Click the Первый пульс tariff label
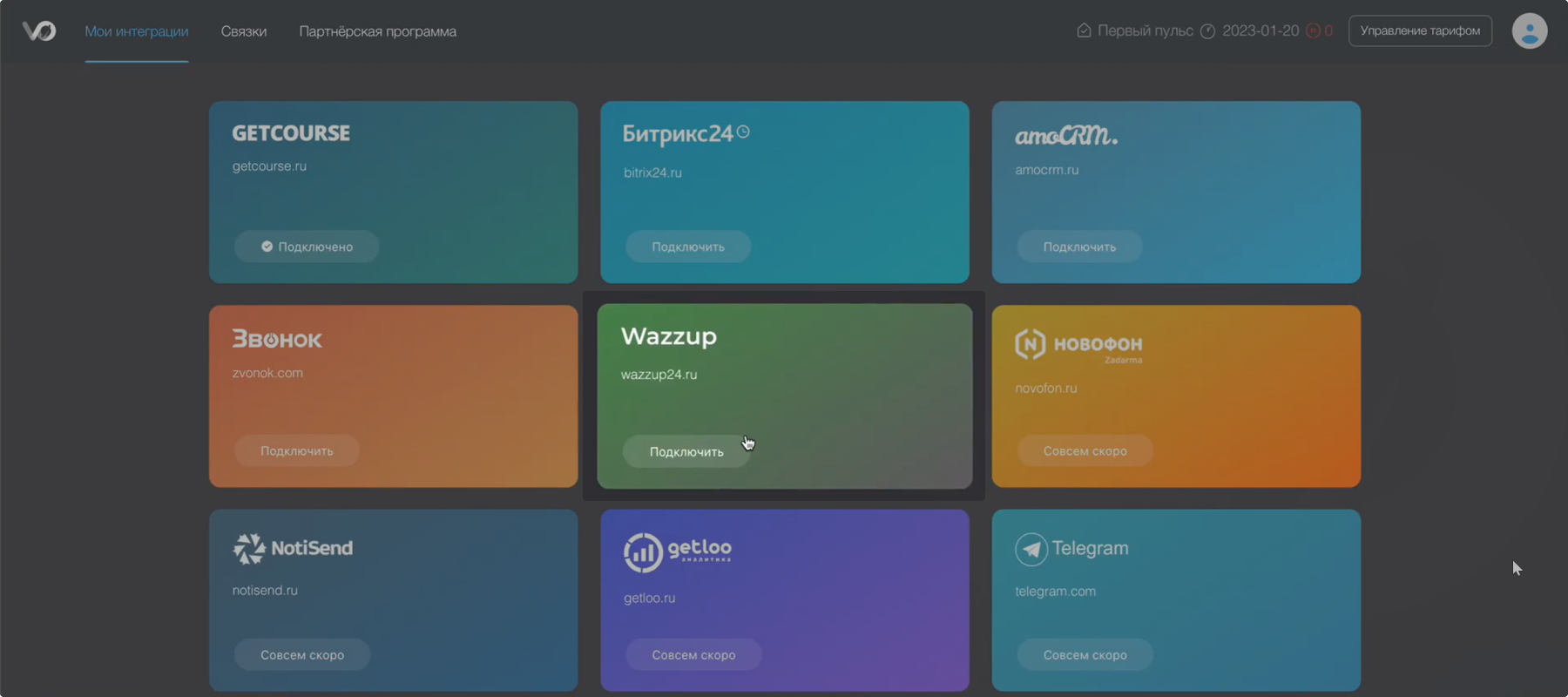1568x697 pixels. click(x=1145, y=30)
